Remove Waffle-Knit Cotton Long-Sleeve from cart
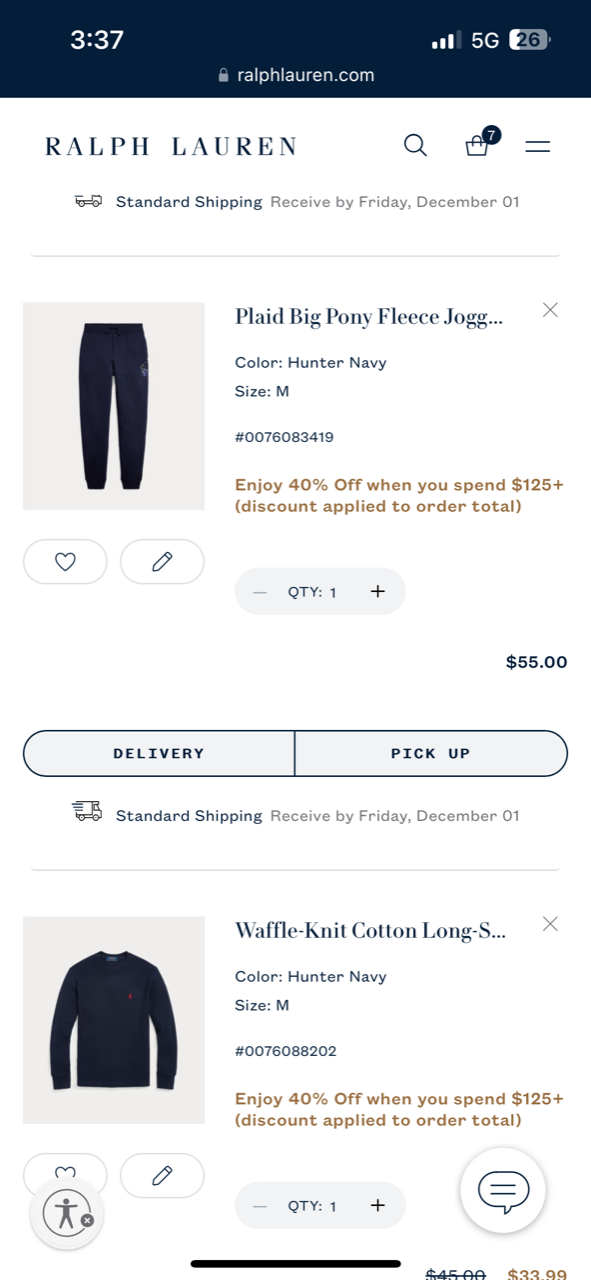This screenshot has width=591, height=1280. pyautogui.click(x=550, y=924)
